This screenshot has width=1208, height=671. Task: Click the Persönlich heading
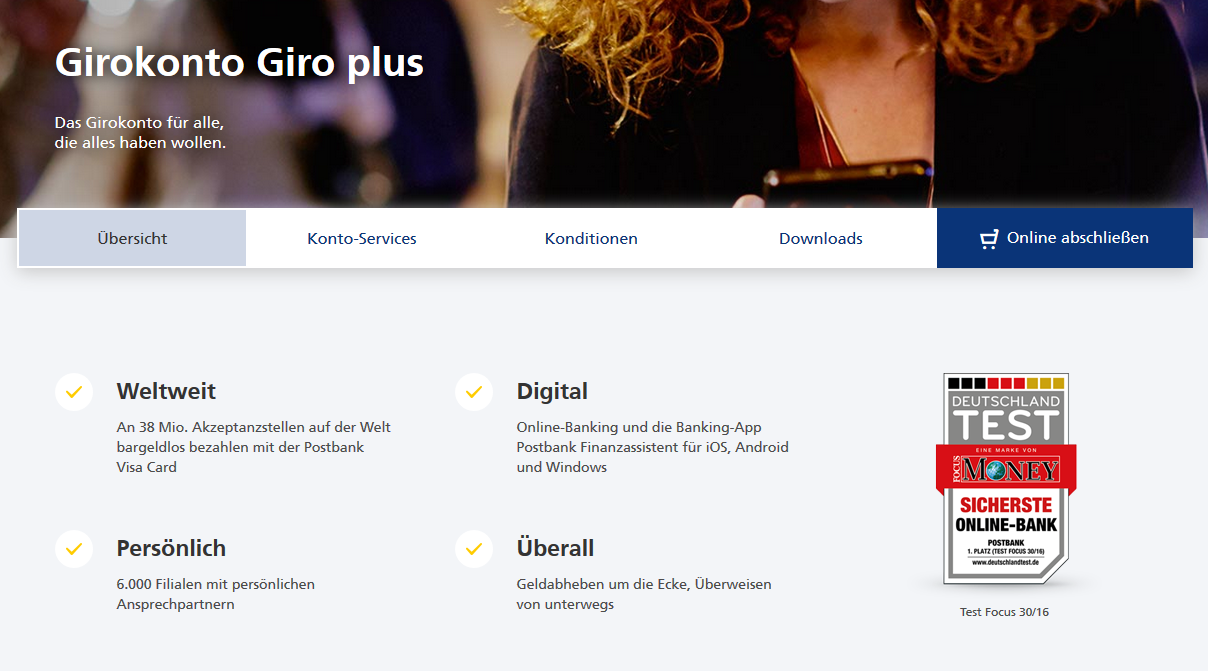pos(171,548)
